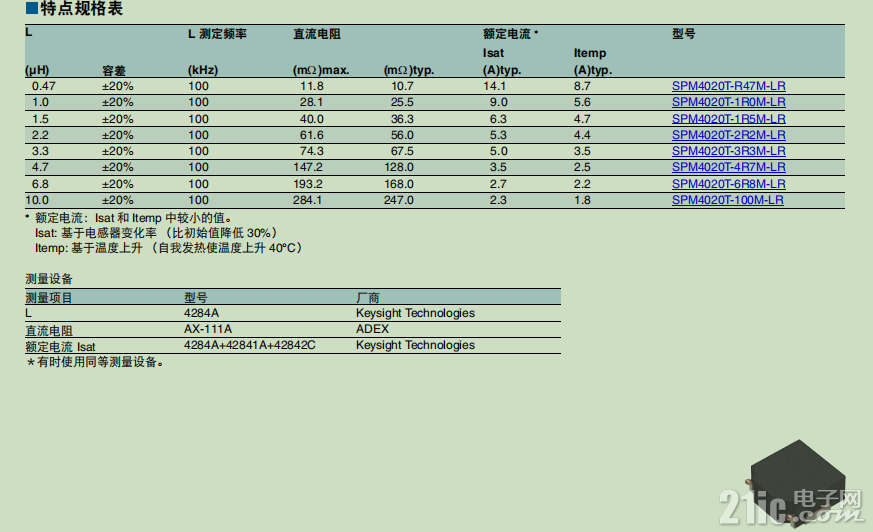Click the 11.8 max resistance value

[312, 86]
